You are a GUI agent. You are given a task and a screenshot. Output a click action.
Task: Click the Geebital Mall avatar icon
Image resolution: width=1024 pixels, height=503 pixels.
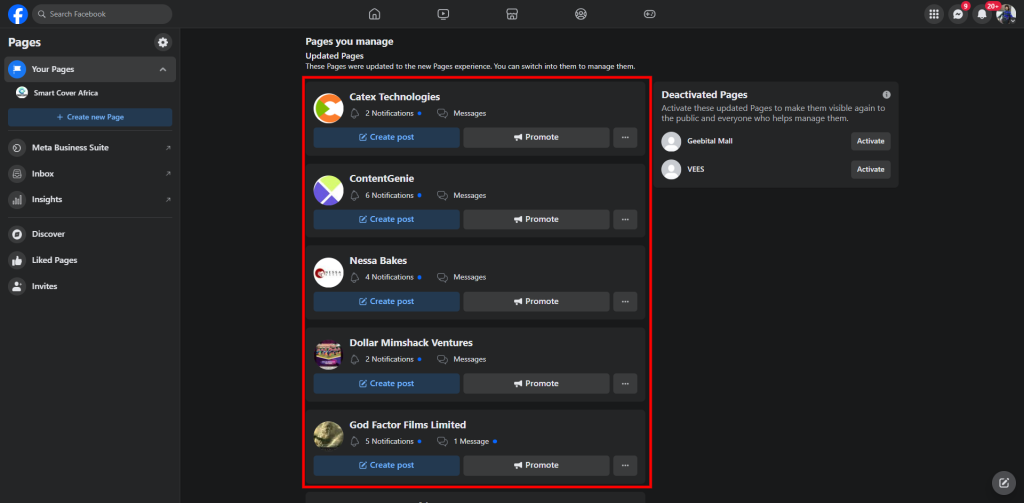pos(671,141)
